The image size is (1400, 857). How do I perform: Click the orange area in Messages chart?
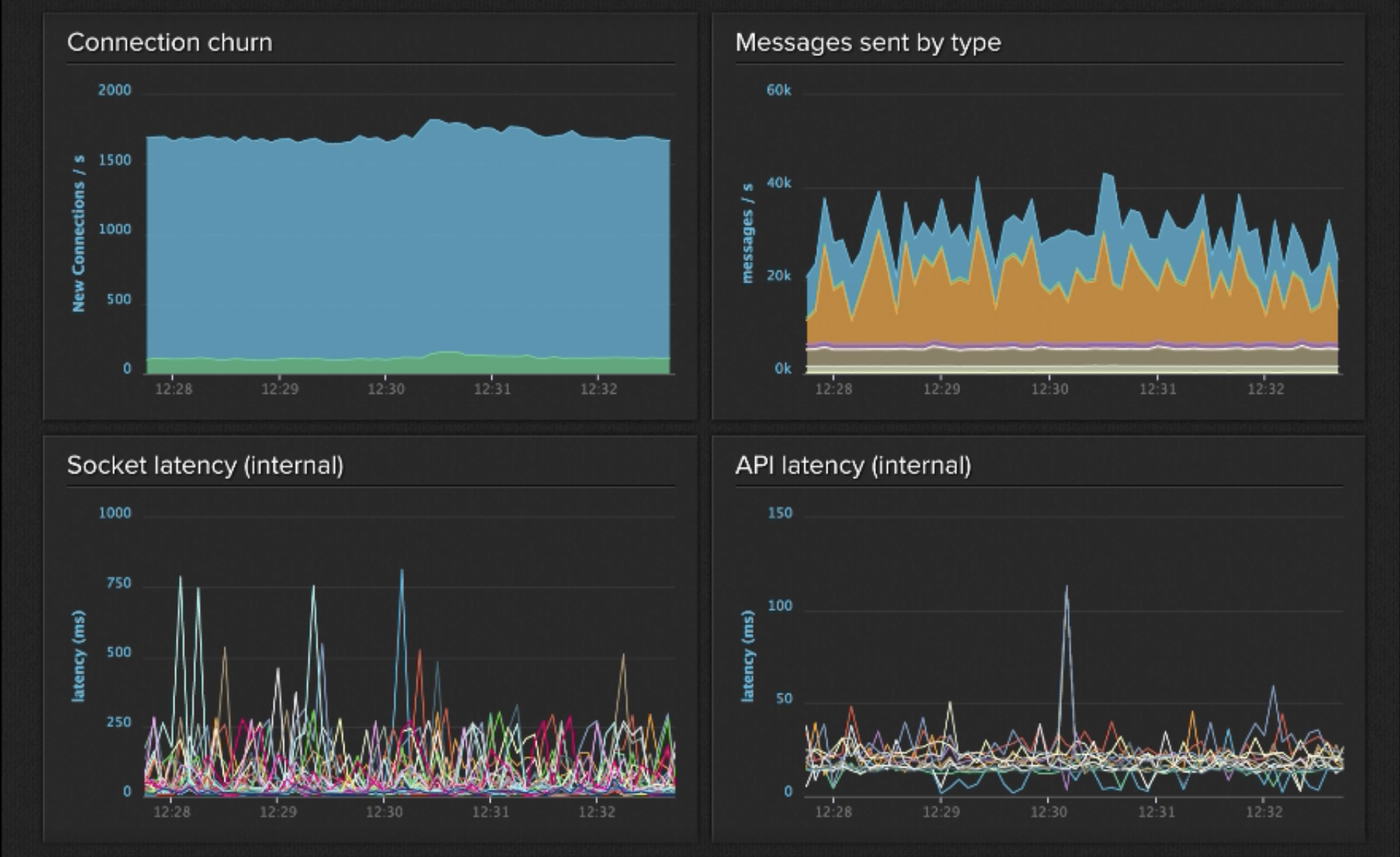1072,313
